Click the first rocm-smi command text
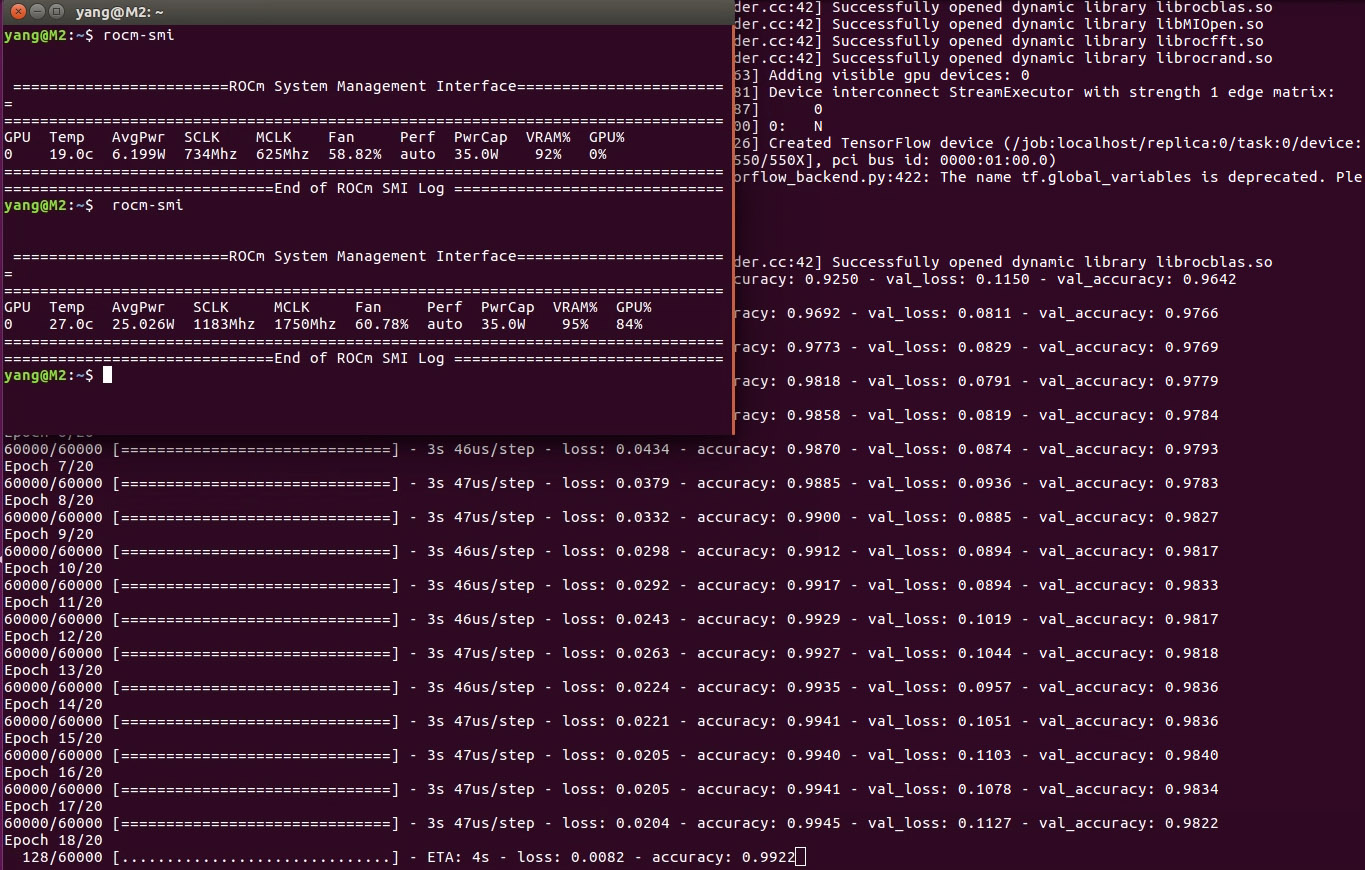The width and height of the screenshot is (1365, 870). pos(139,35)
